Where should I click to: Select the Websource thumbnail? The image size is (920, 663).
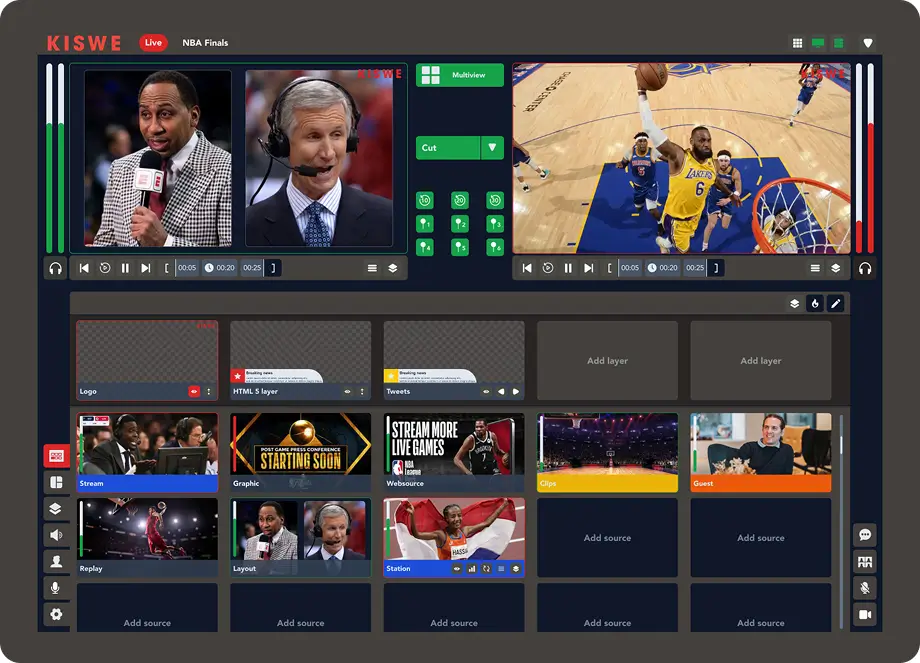click(454, 452)
